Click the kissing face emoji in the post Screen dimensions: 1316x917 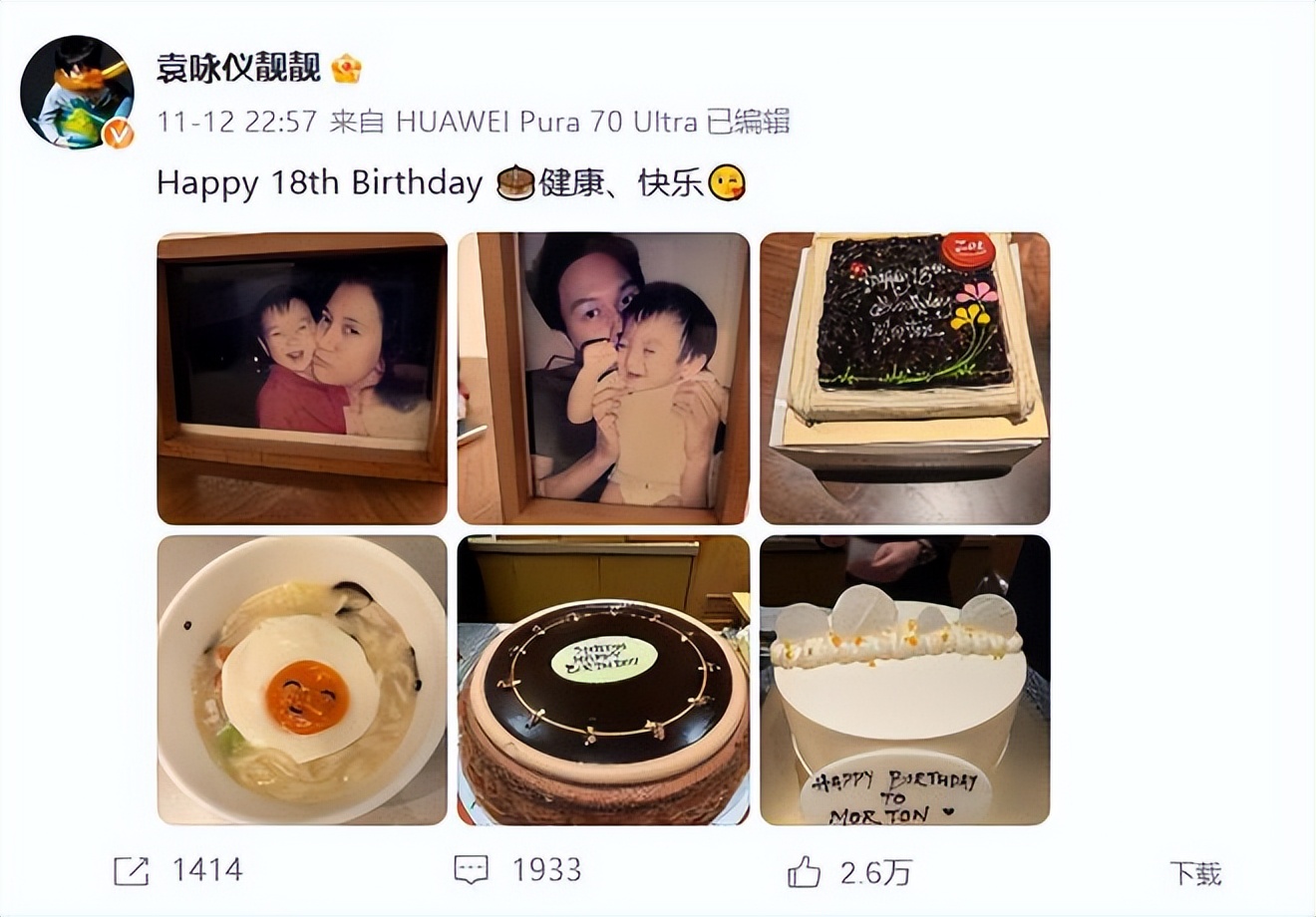click(x=727, y=183)
